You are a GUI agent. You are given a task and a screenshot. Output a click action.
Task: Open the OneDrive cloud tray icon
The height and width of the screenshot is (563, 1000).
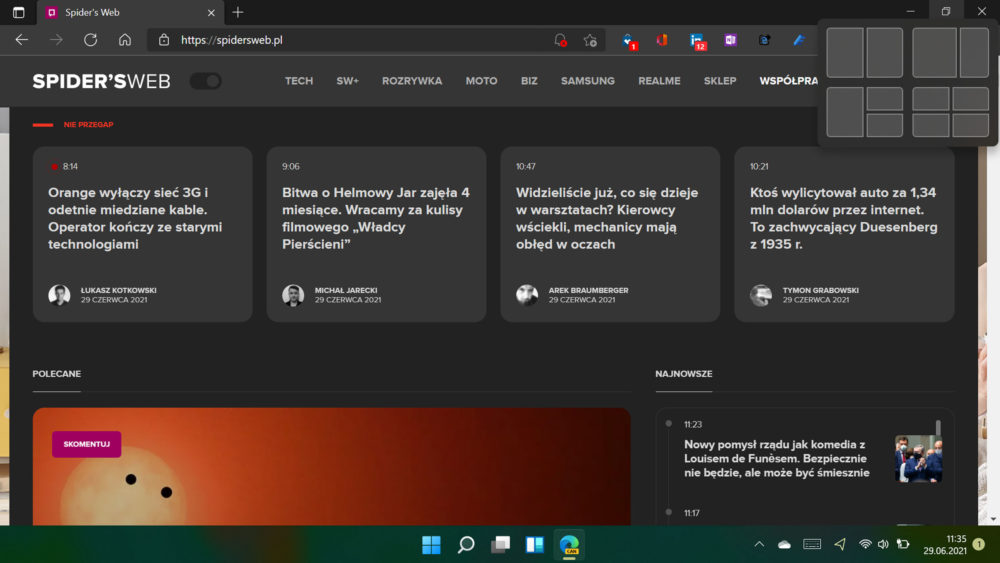click(784, 544)
